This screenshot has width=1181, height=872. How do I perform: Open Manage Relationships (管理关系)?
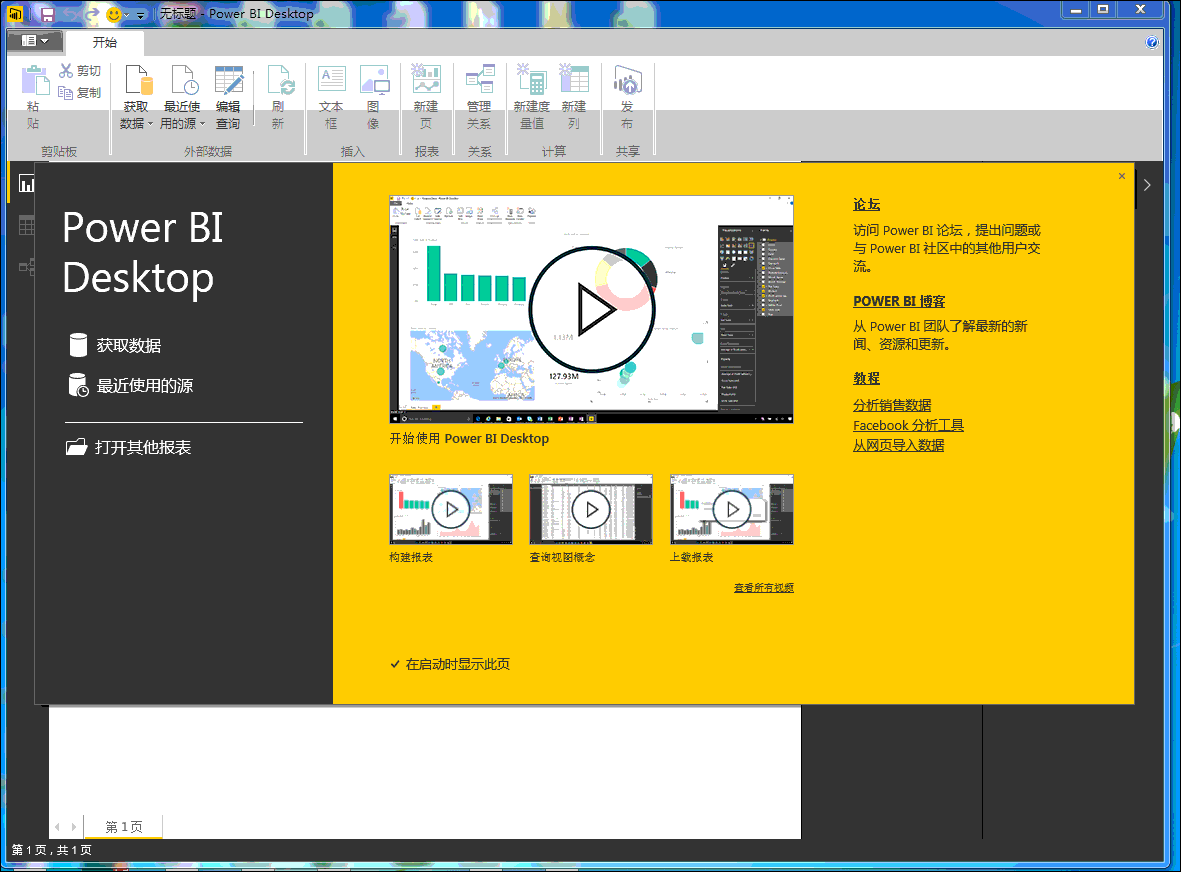pyautogui.click(x=479, y=96)
